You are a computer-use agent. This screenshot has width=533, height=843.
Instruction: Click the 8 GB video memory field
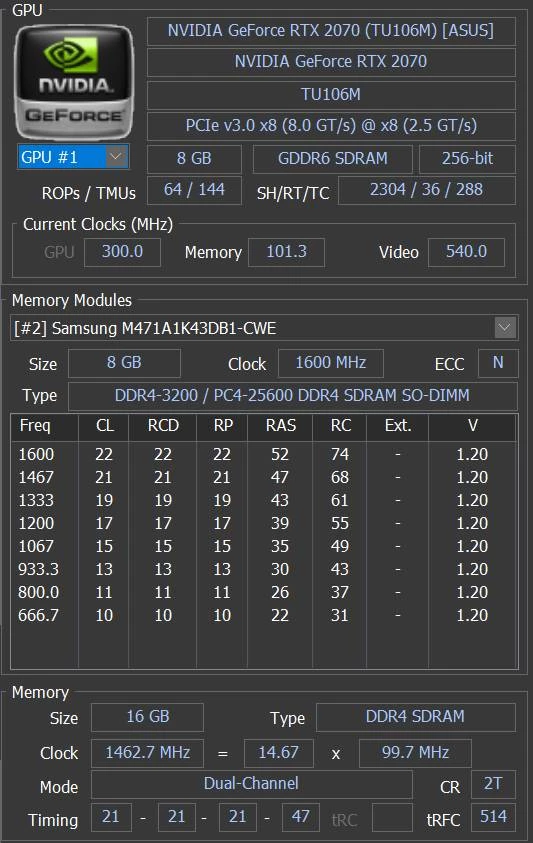pos(194,159)
